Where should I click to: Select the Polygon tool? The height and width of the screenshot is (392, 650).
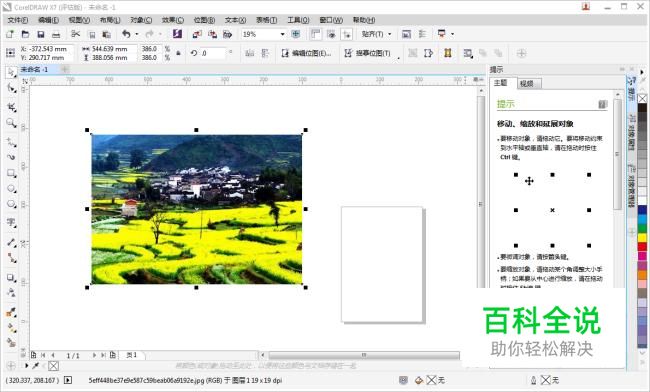pos(11,204)
